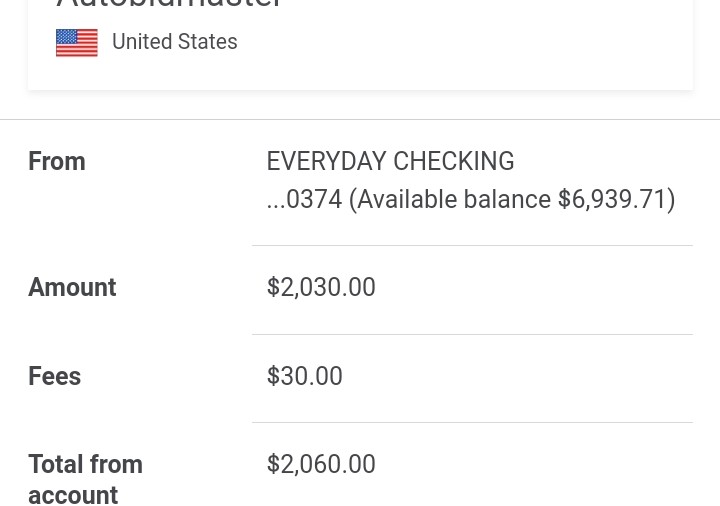
Task: Click the account number ending ...0374
Action: 305,200
